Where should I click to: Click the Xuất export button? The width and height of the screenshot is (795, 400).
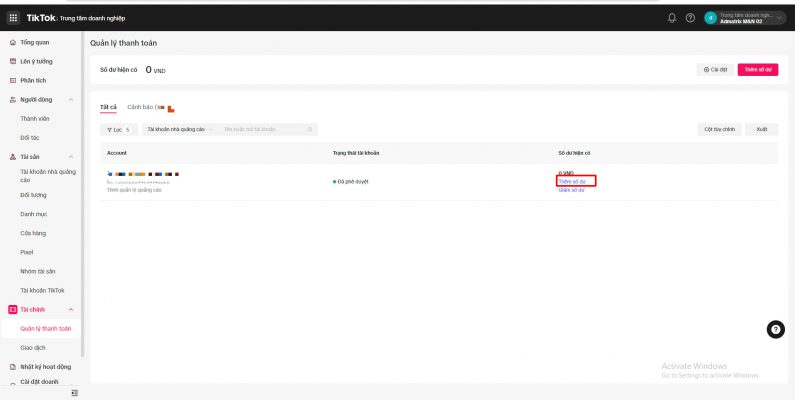pyautogui.click(x=761, y=129)
